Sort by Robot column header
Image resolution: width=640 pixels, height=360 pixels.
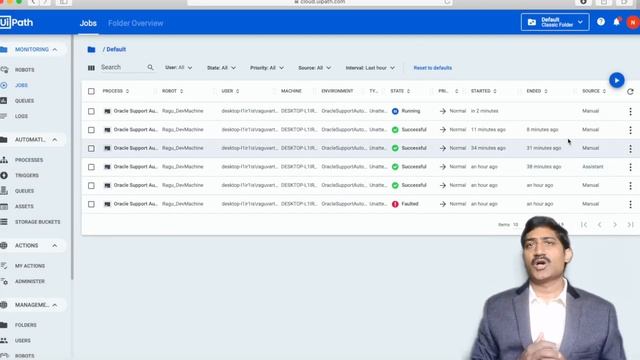(172, 91)
